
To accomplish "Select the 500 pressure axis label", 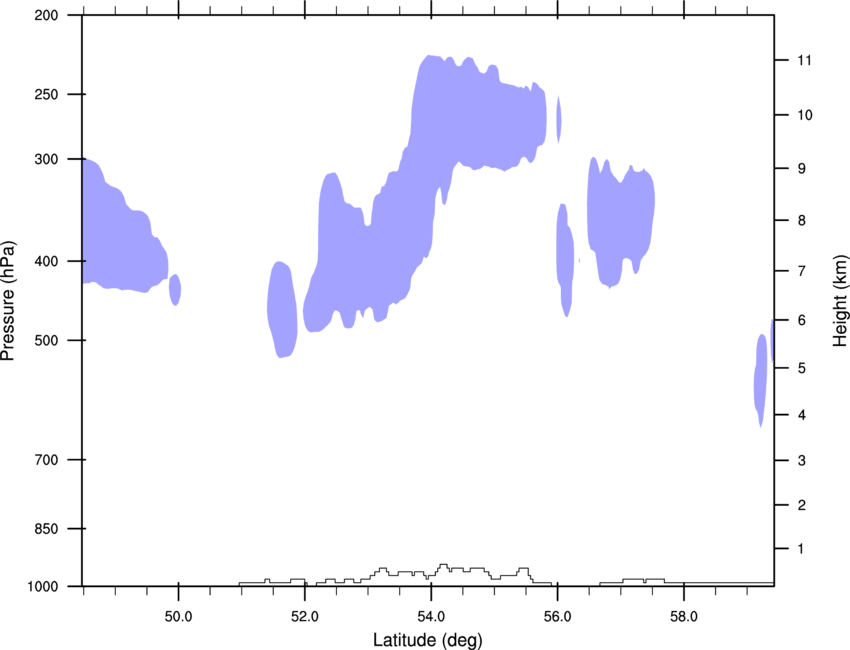I will 46,340.
